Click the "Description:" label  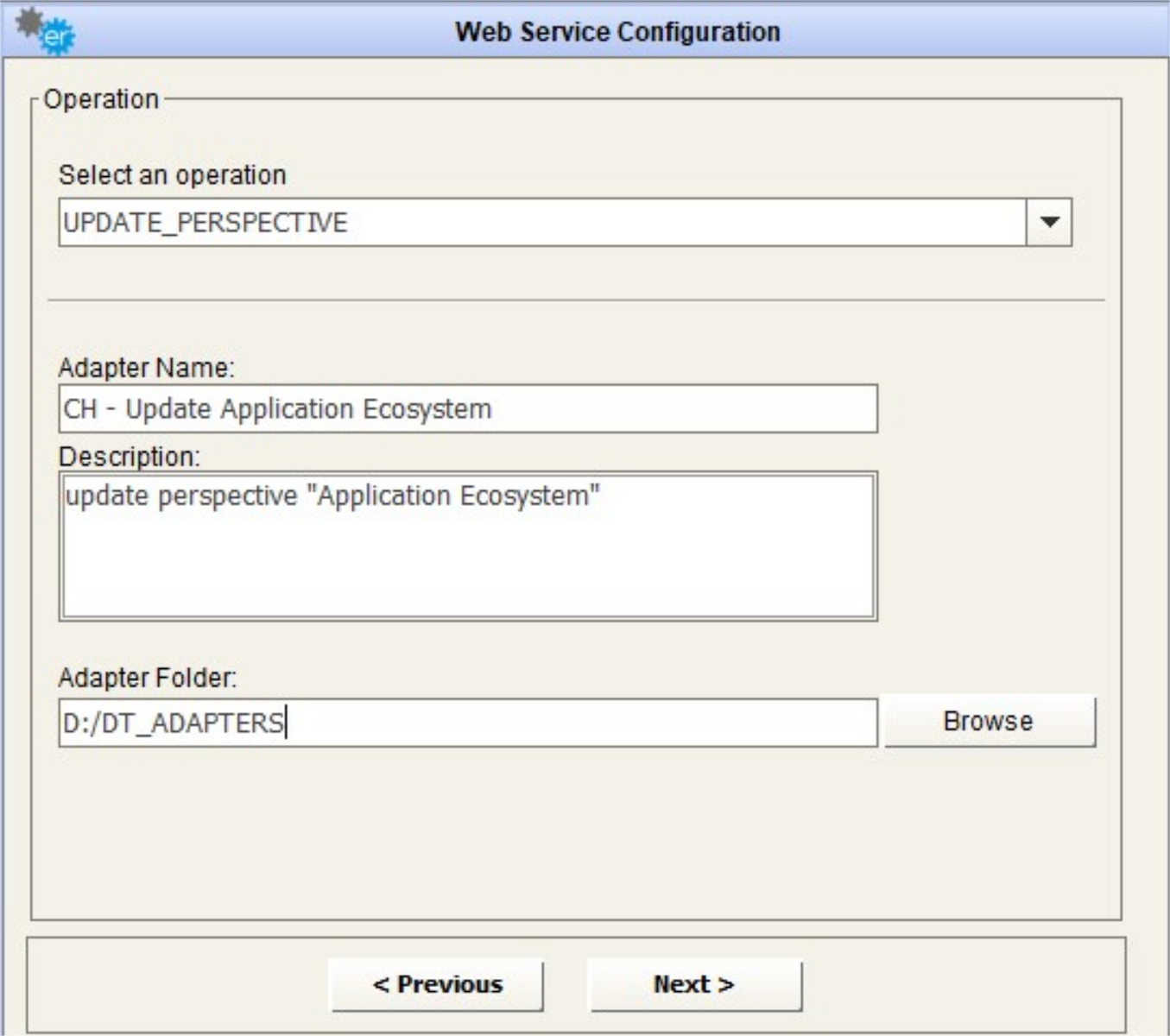129,457
